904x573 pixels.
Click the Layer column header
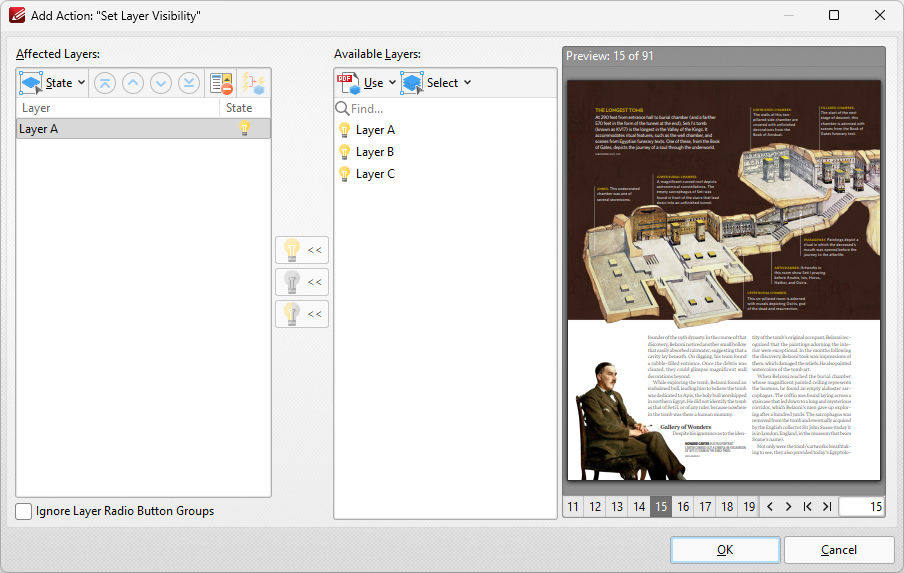[x=118, y=108]
